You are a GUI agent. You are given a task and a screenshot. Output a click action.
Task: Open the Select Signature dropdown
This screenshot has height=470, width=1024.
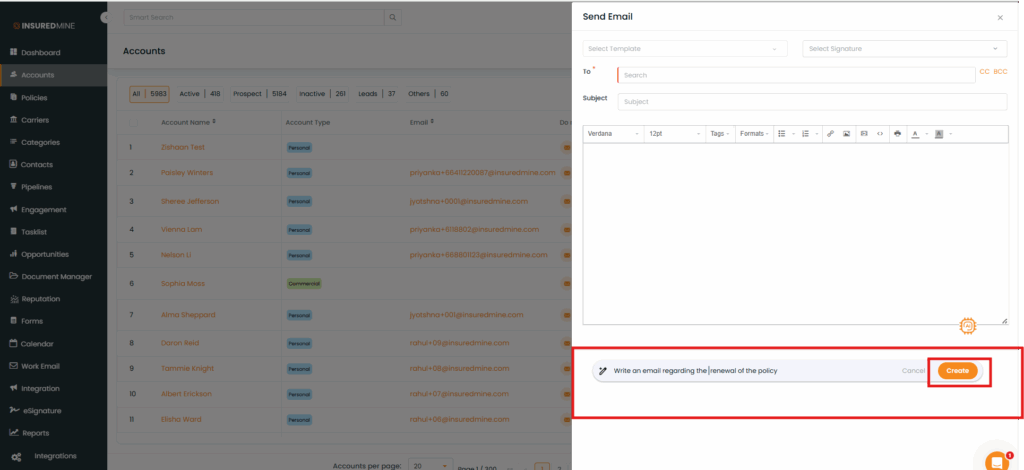click(x=904, y=49)
